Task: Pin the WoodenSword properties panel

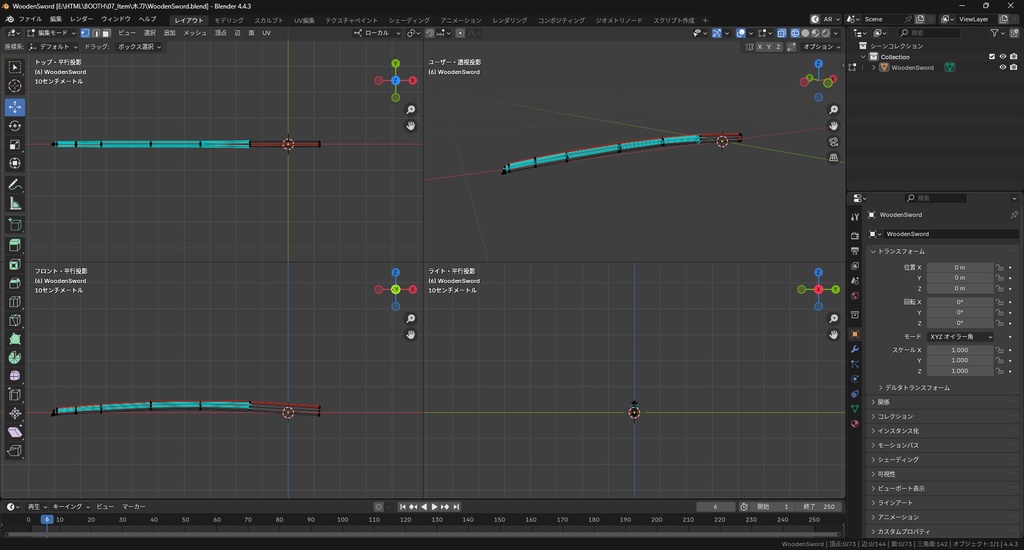Action: (1014, 214)
